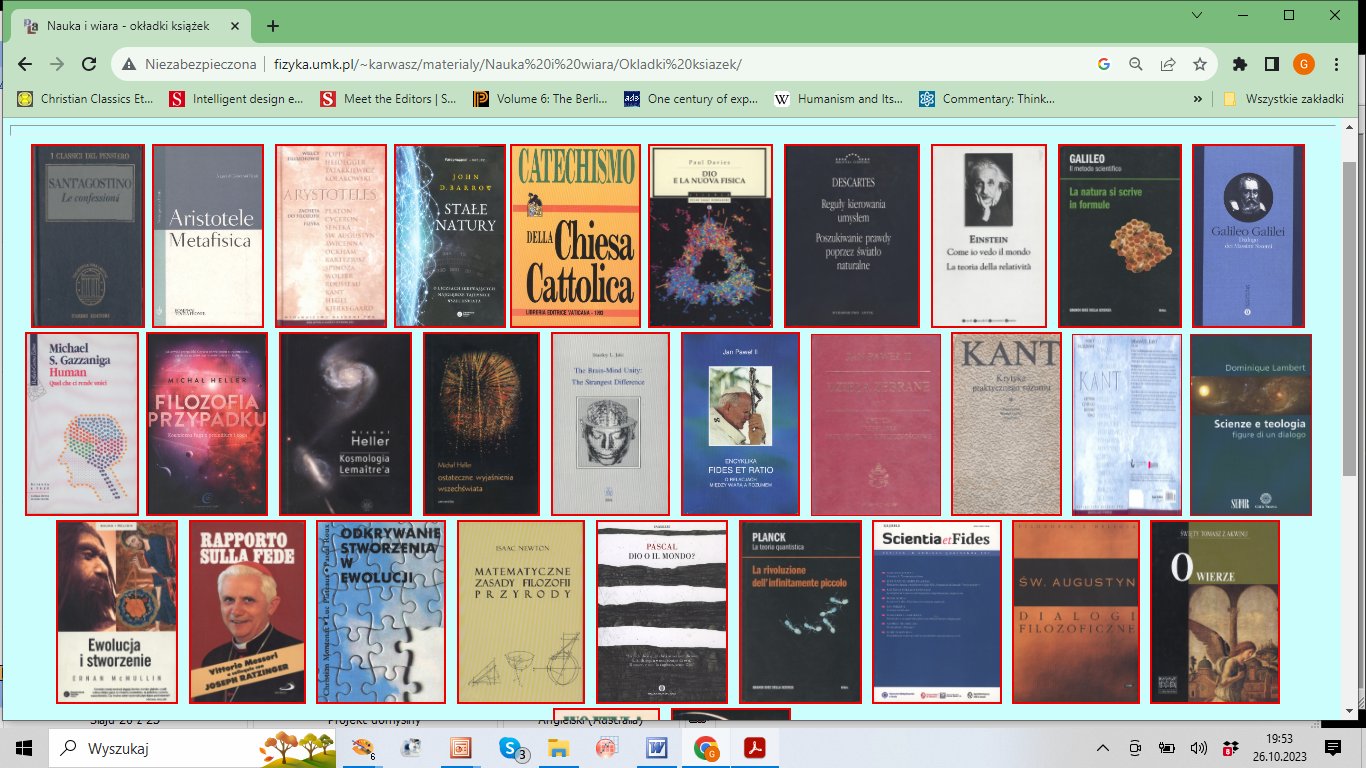Viewport: 1366px width, 768px height.
Task: Share this page using the share icon
Action: 1167,64
